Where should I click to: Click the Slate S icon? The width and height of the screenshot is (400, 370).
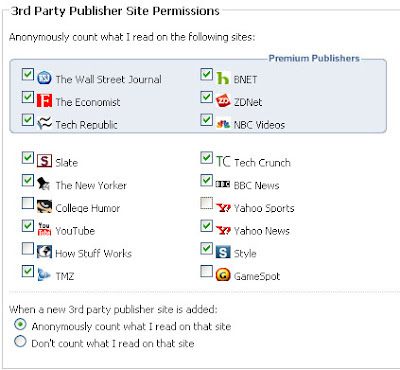(44, 161)
